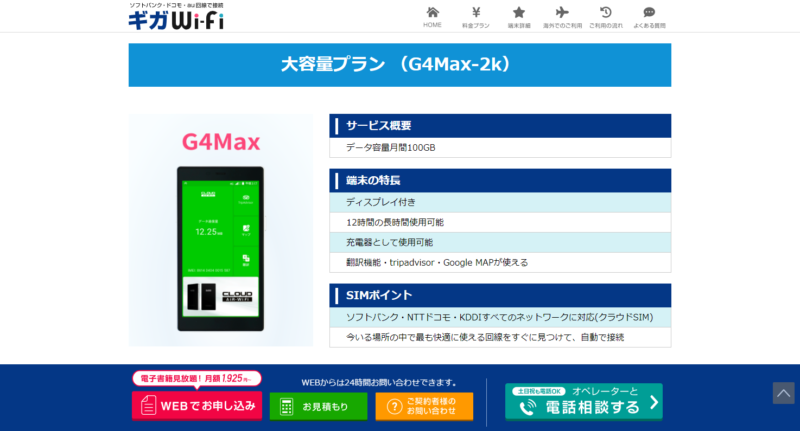The image size is (800, 431).
Task: Click the 端末の特長 header
Action: click(500, 181)
